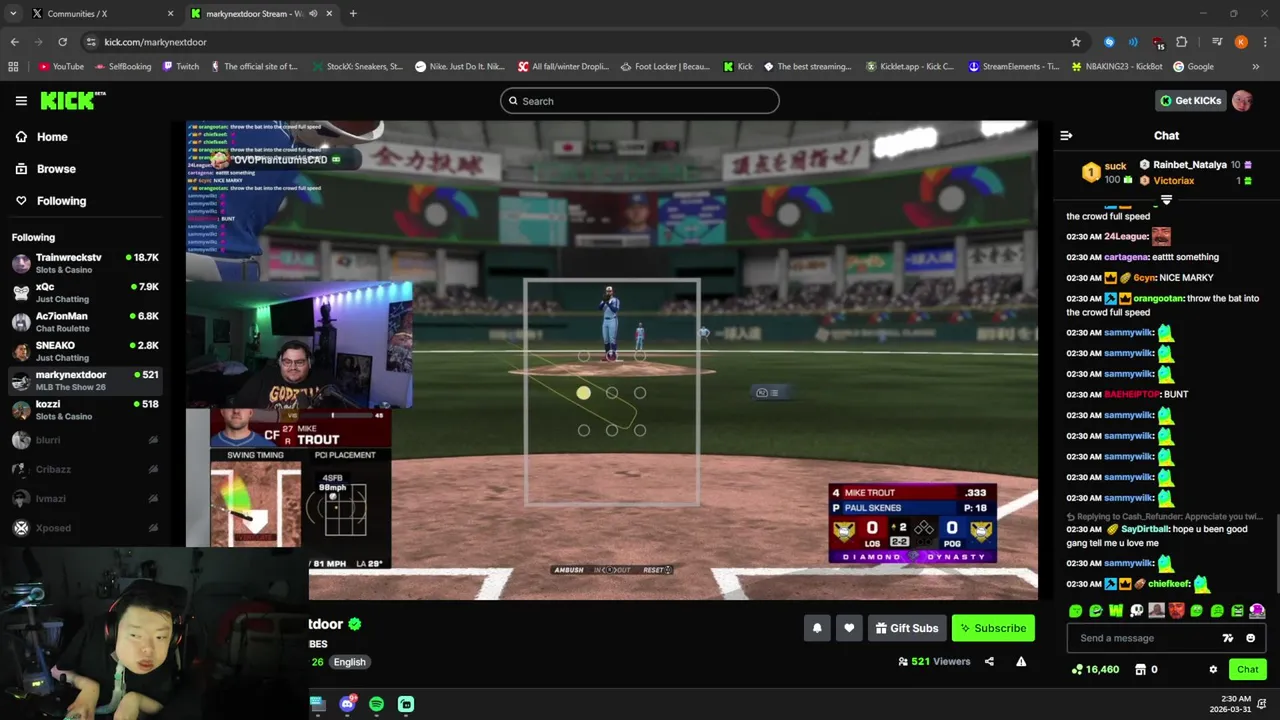
Task: Open the media control toolbar icon
Action: coord(1217,42)
